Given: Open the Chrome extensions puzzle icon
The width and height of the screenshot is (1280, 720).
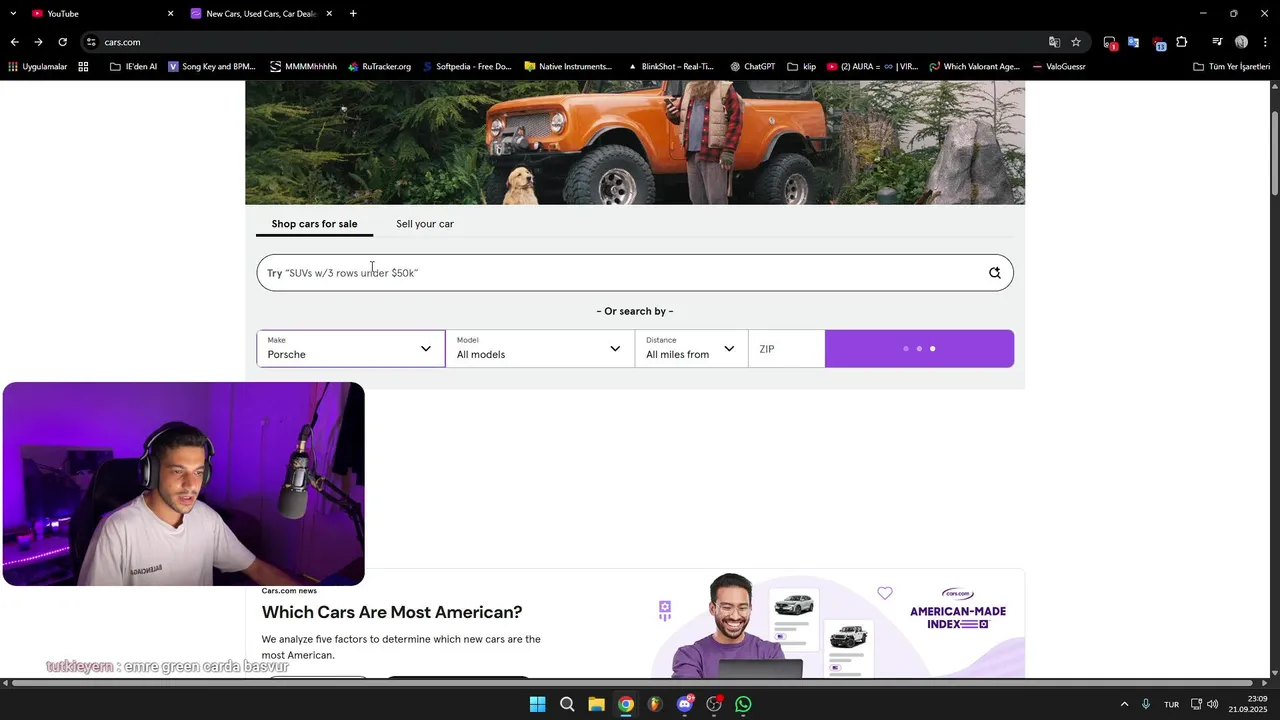Looking at the screenshot, I should (1182, 42).
